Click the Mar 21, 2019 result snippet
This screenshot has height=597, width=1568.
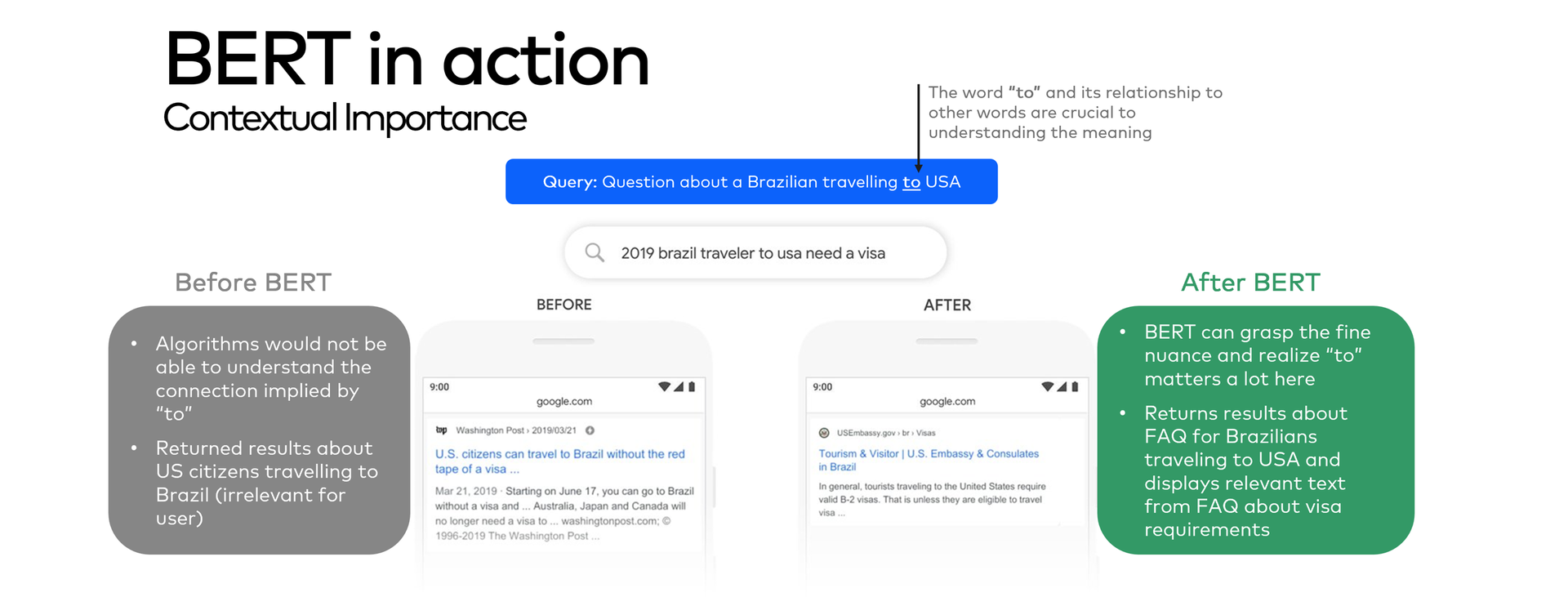pyautogui.click(x=564, y=514)
